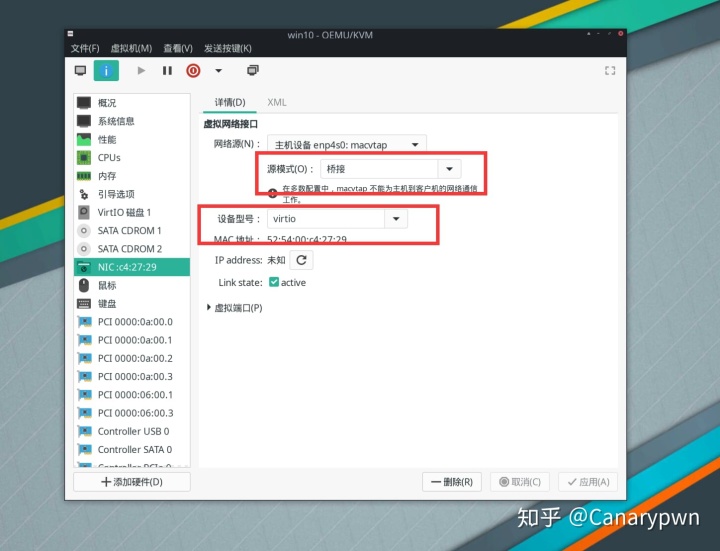
Task: Open 发送按键(K) menu
Action: point(228,48)
